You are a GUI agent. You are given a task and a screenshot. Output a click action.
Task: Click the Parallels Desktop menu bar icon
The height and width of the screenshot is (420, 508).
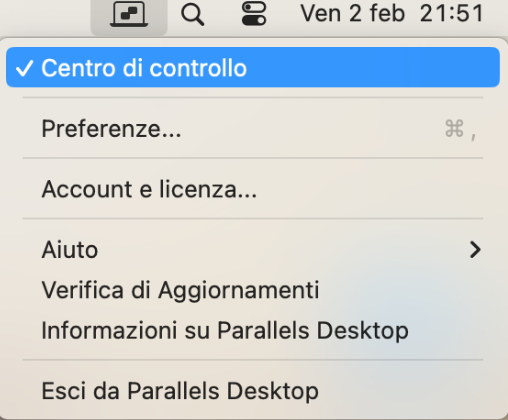(129, 14)
